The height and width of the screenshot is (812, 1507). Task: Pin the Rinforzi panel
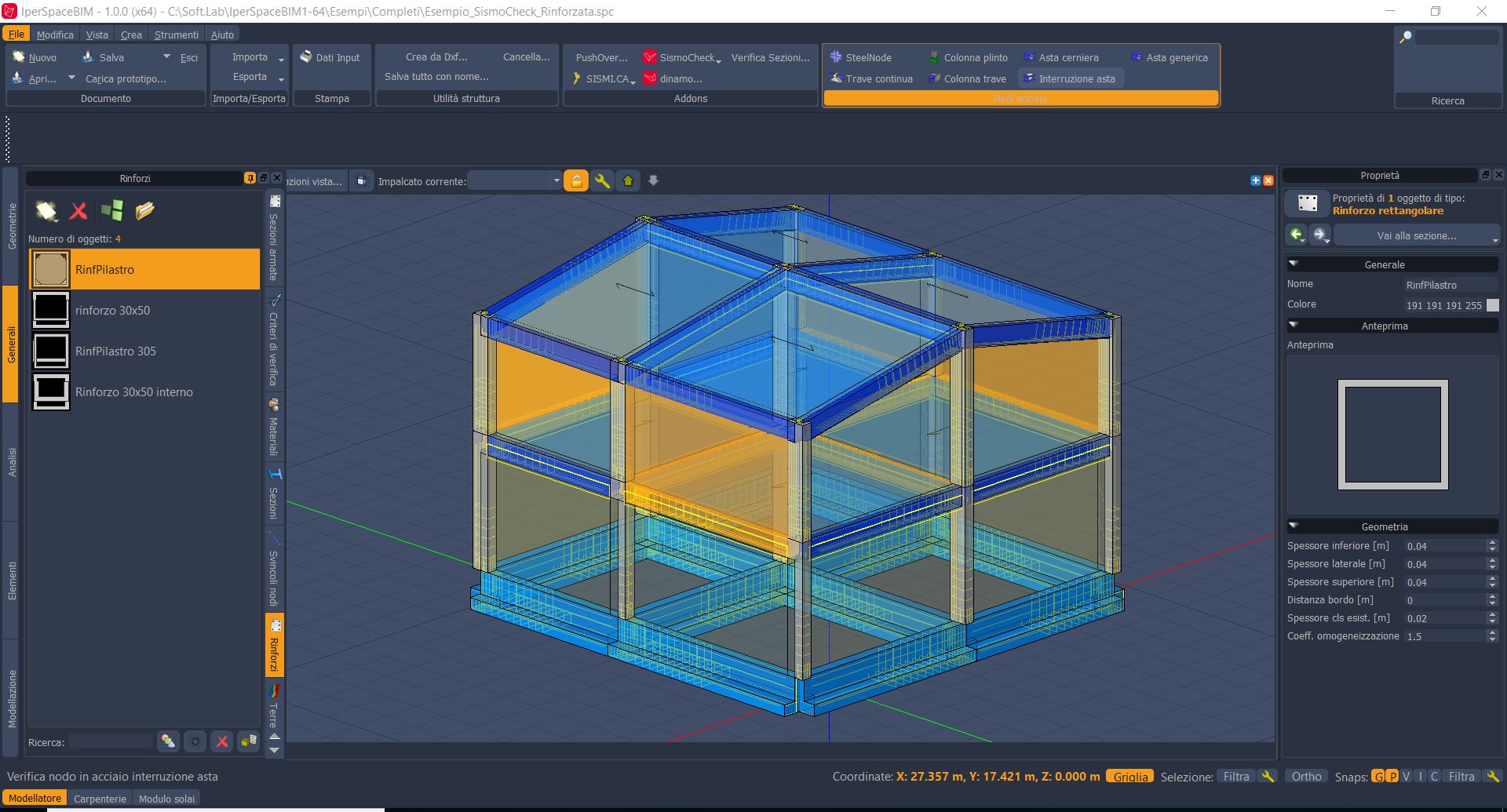[x=250, y=178]
